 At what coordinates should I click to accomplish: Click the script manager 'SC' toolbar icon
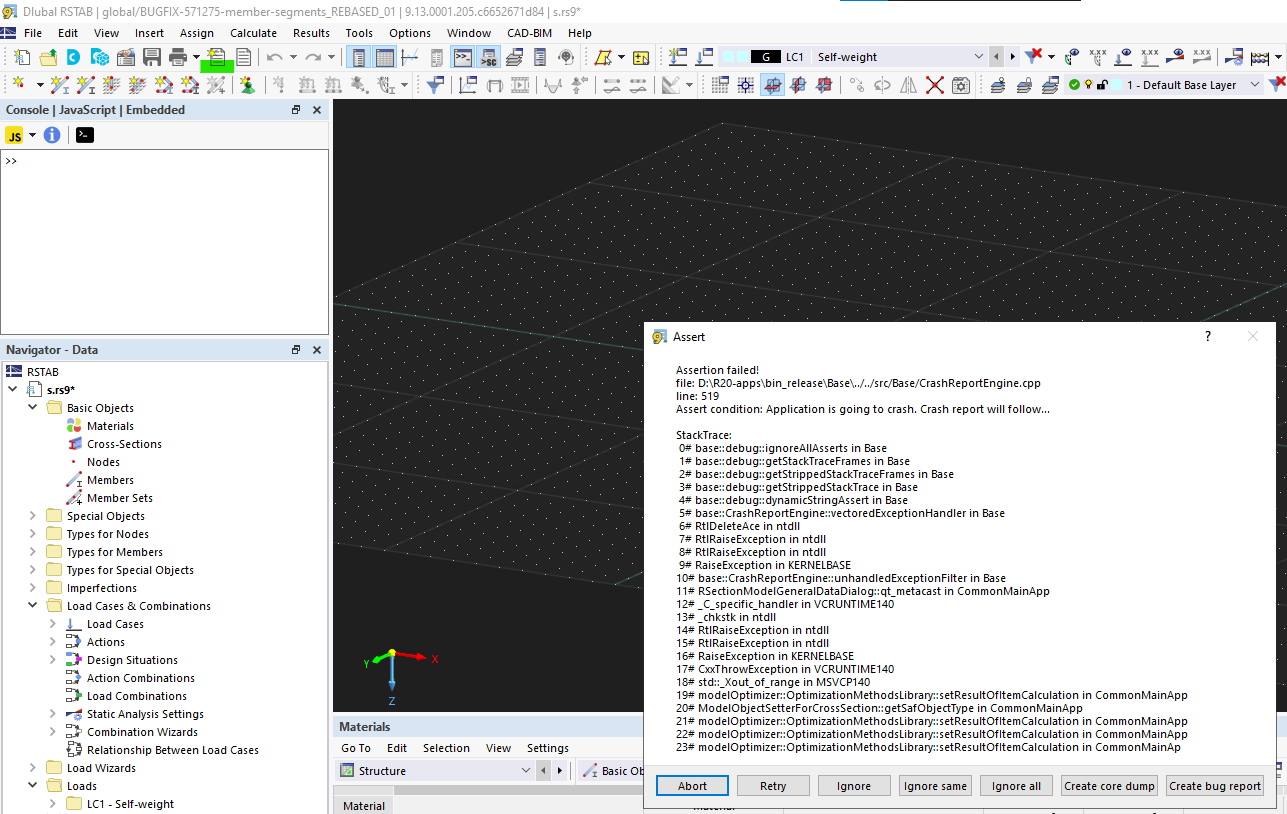click(488, 57)
